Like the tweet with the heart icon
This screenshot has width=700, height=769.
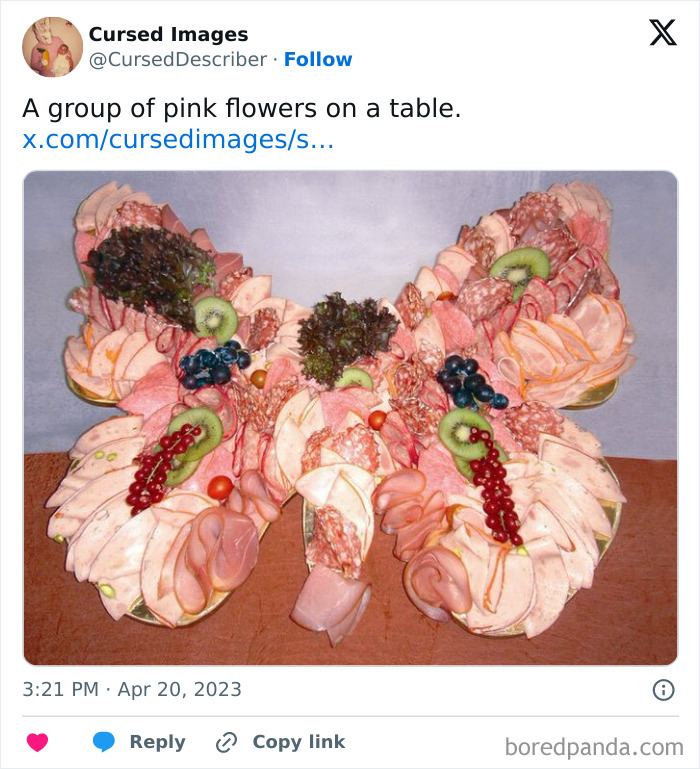coord(37,742)
